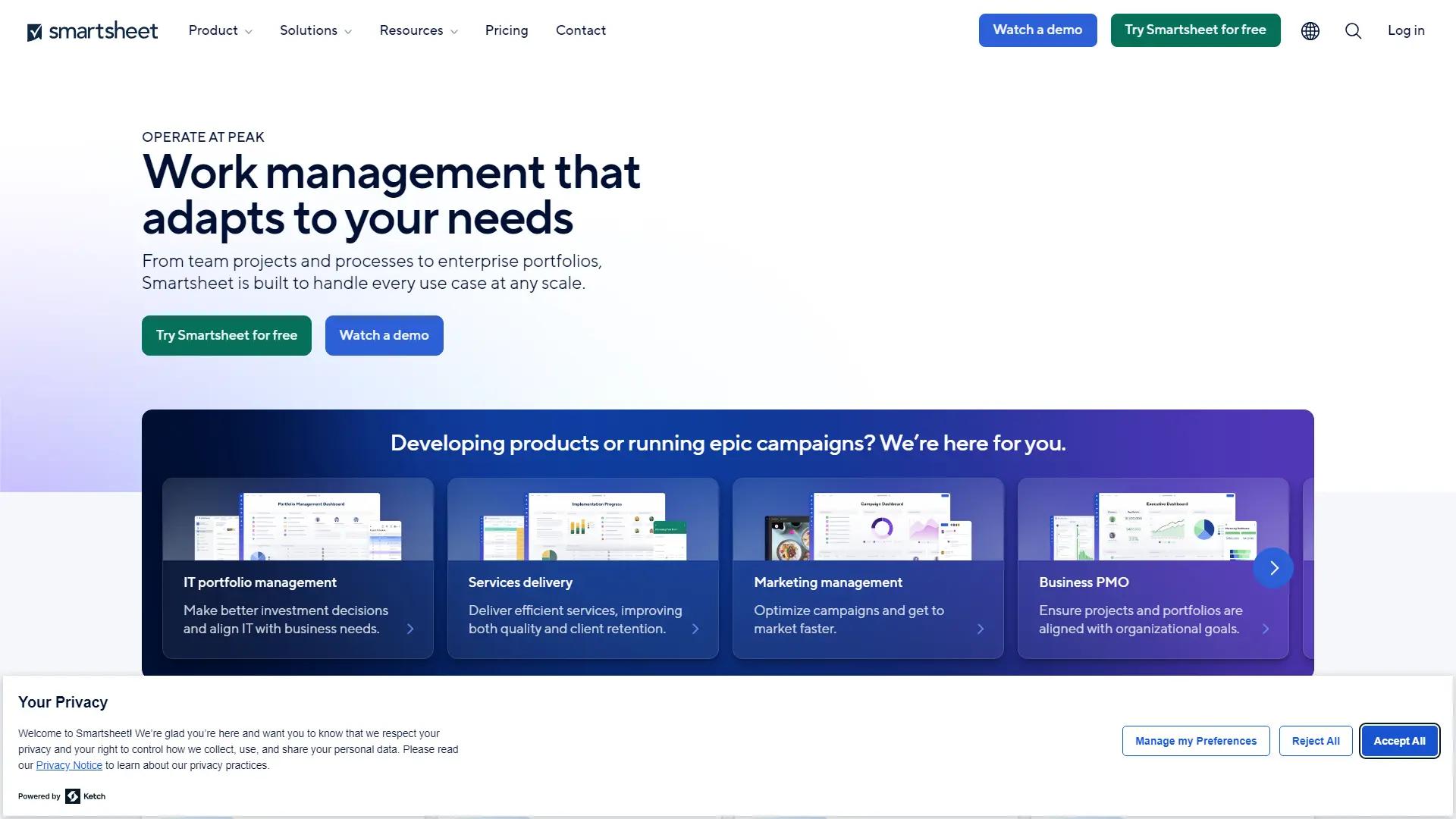
Task: Click the Business PMO arrow icon
Action: click(x=1266, y=628)
